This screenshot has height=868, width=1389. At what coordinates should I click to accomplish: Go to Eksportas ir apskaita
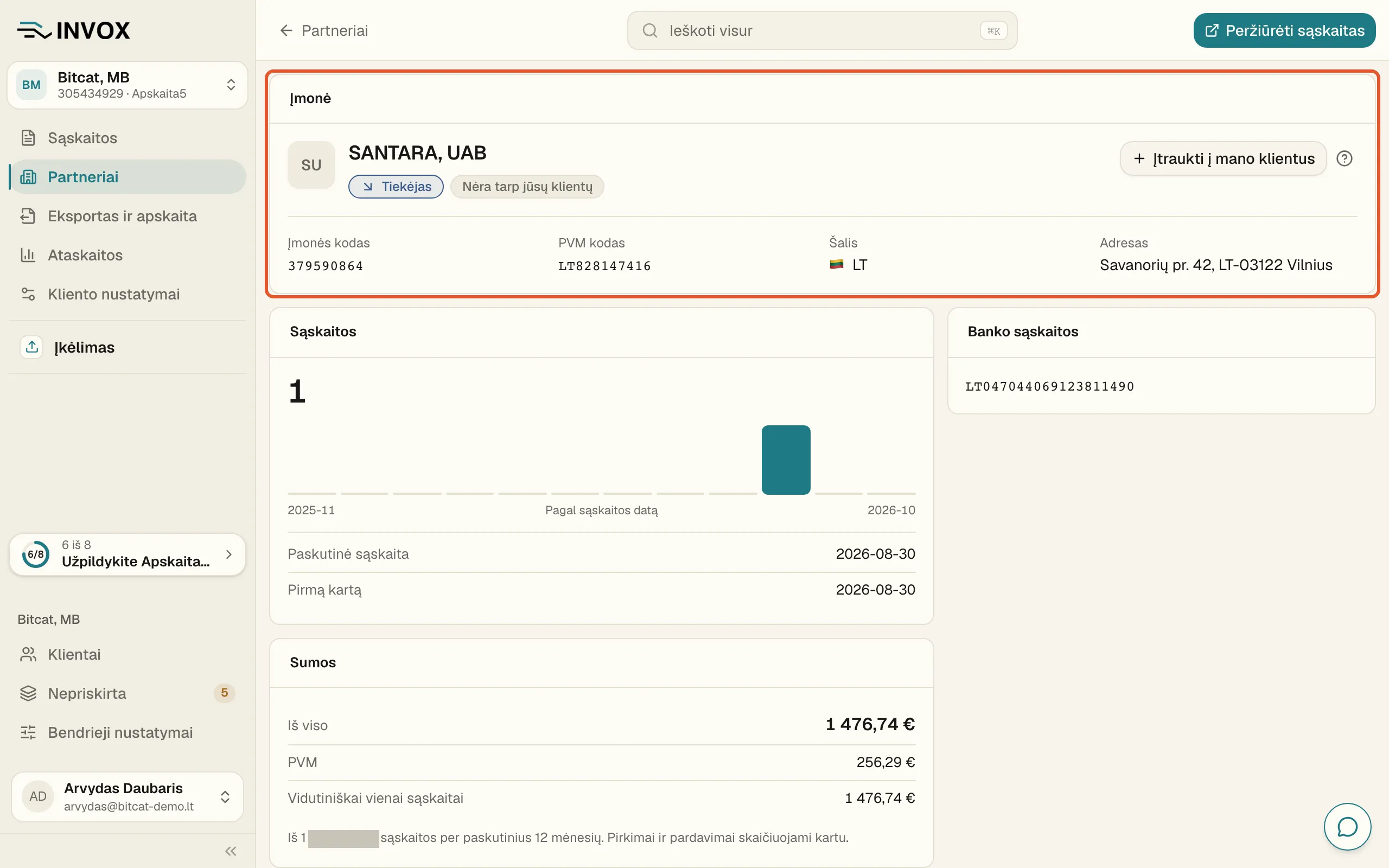coord(128,216)
